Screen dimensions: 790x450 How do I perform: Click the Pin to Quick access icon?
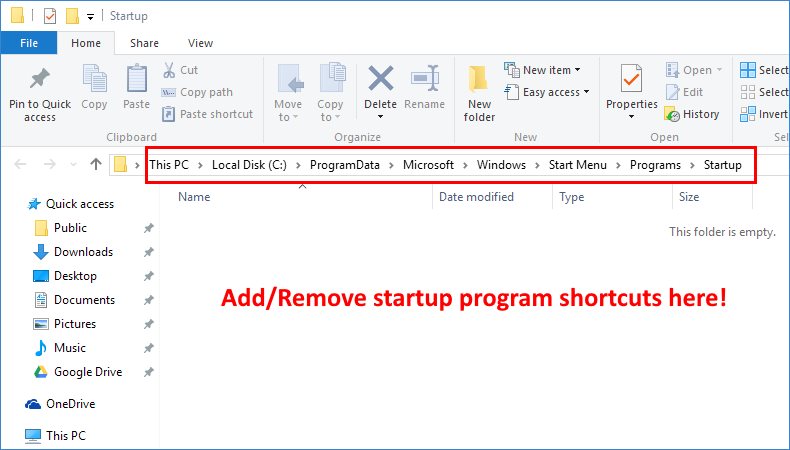(x=40, y=79)
